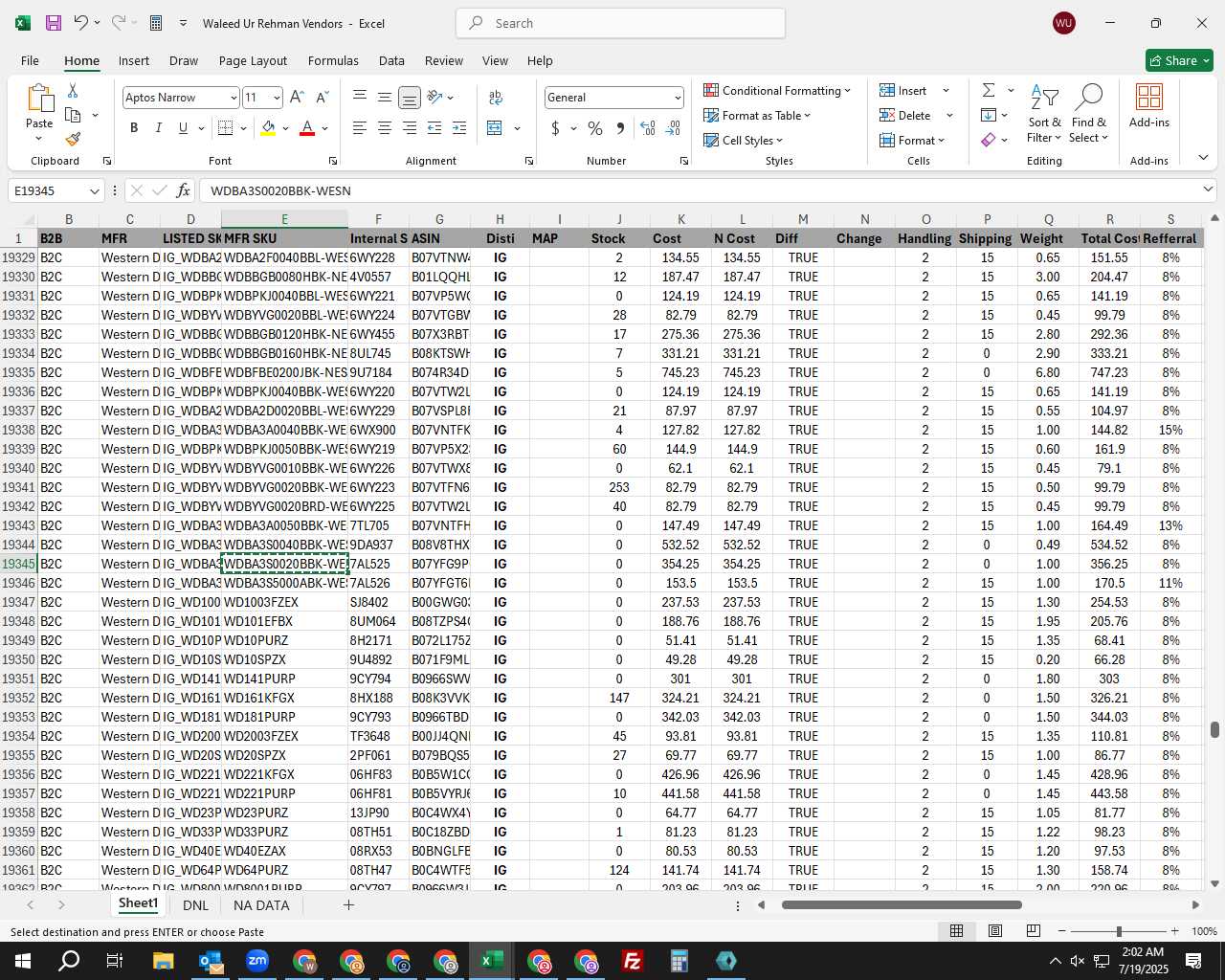This screenshot has height=980, width=1225.
Task: Click the Cut scissors icon
Action: tap(73, 90)
